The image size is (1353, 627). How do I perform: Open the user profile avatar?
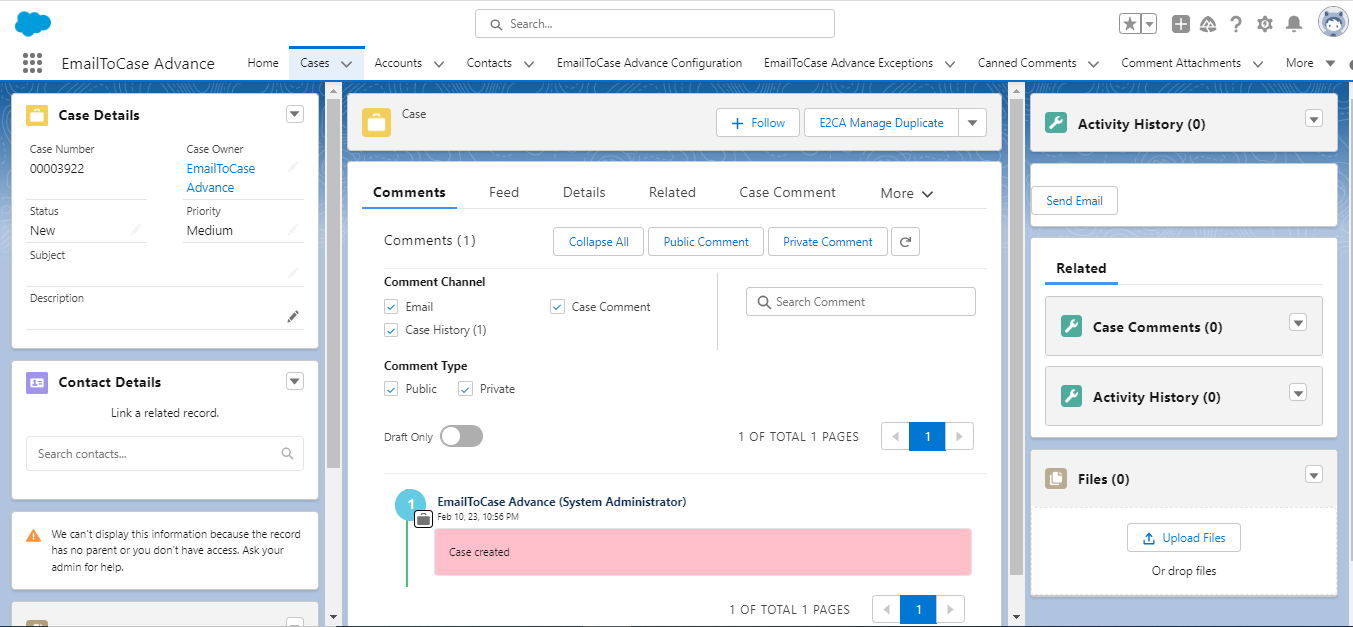click(x=1333, y=22)
